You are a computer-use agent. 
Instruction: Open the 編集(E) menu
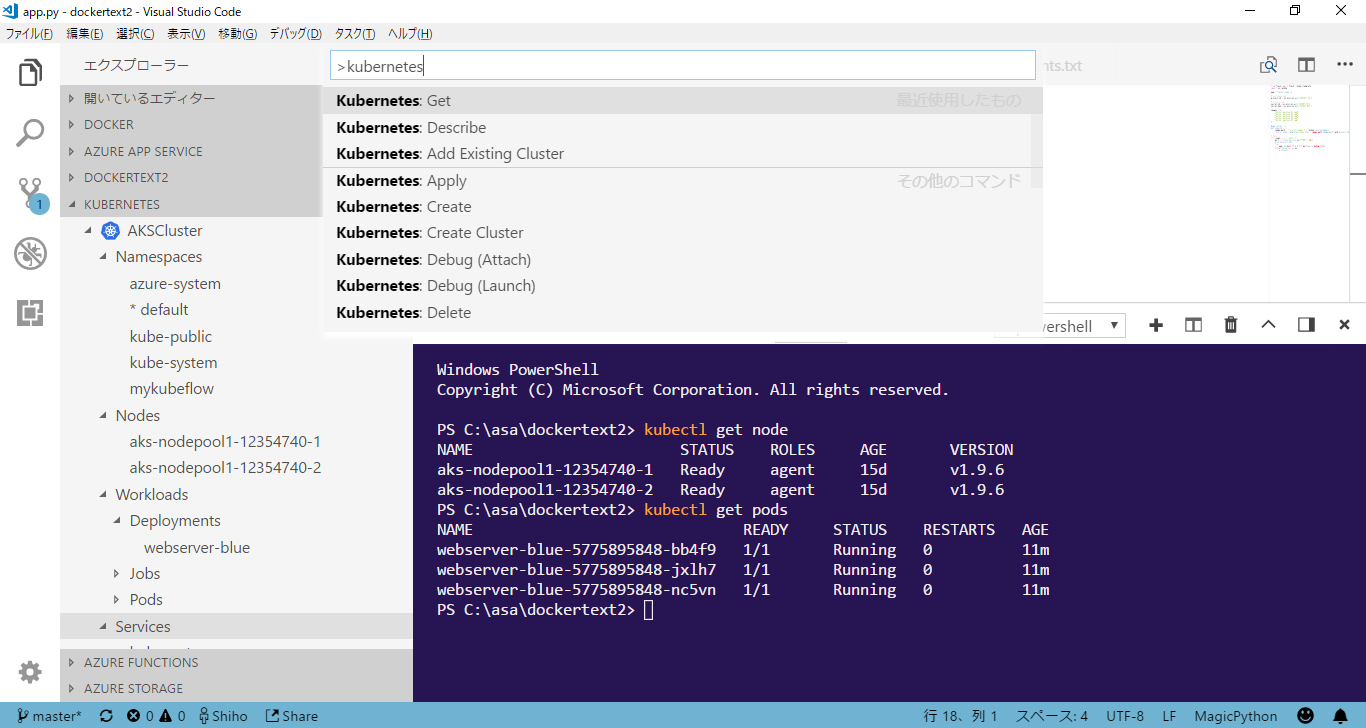point(84,33)
